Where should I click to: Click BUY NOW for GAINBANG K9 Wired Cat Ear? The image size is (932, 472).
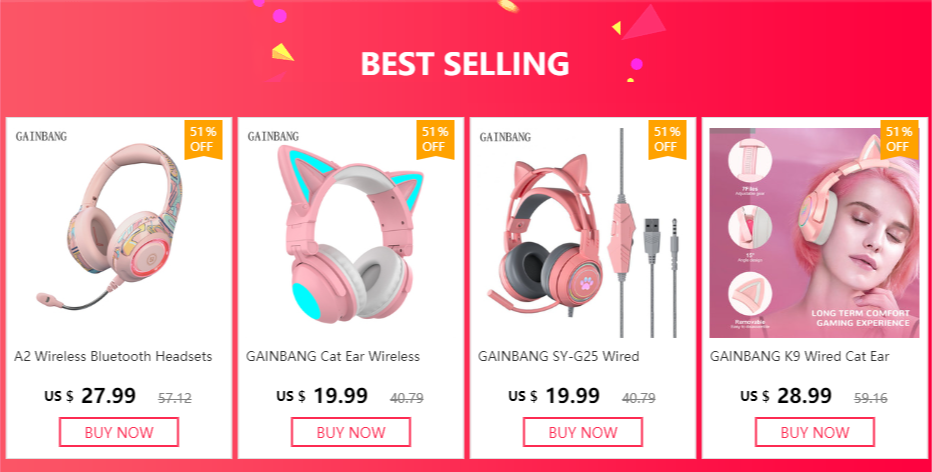click(x=814, y=432)
